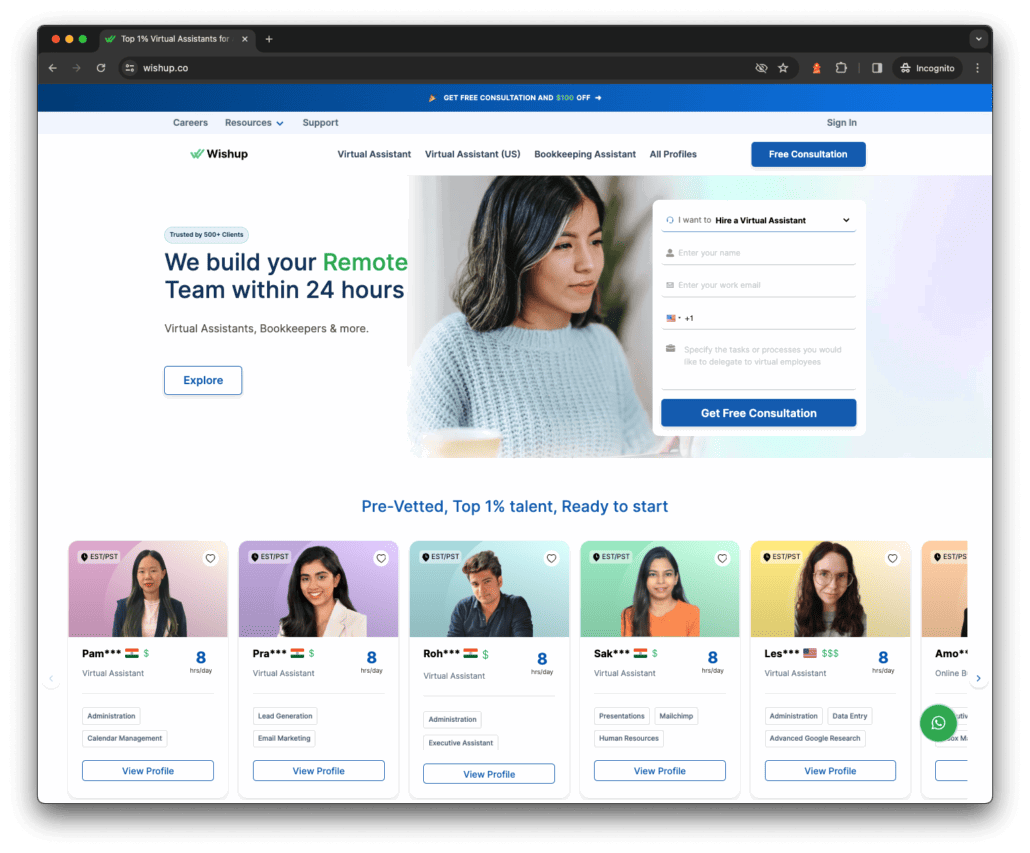Viewport: 1030px width, 853px height.
Task: Expand the Resources dropdown menu
Action: 254,123
